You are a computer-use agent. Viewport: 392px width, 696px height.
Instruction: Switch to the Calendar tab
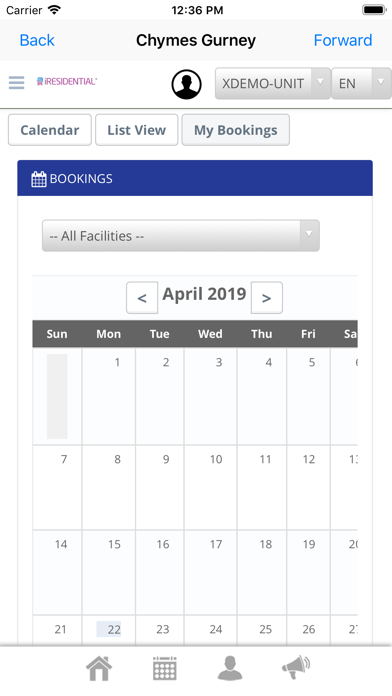[x=50, y=130]
